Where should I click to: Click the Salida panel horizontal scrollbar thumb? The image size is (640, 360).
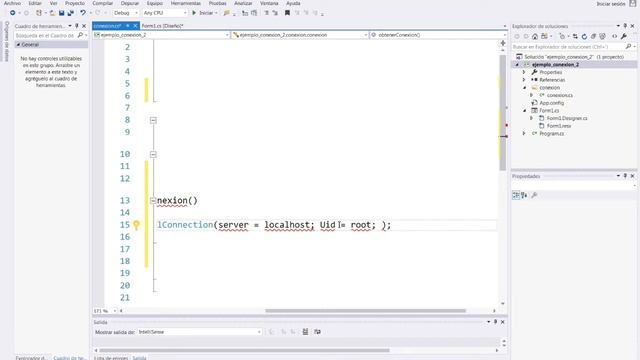(244, 350)
